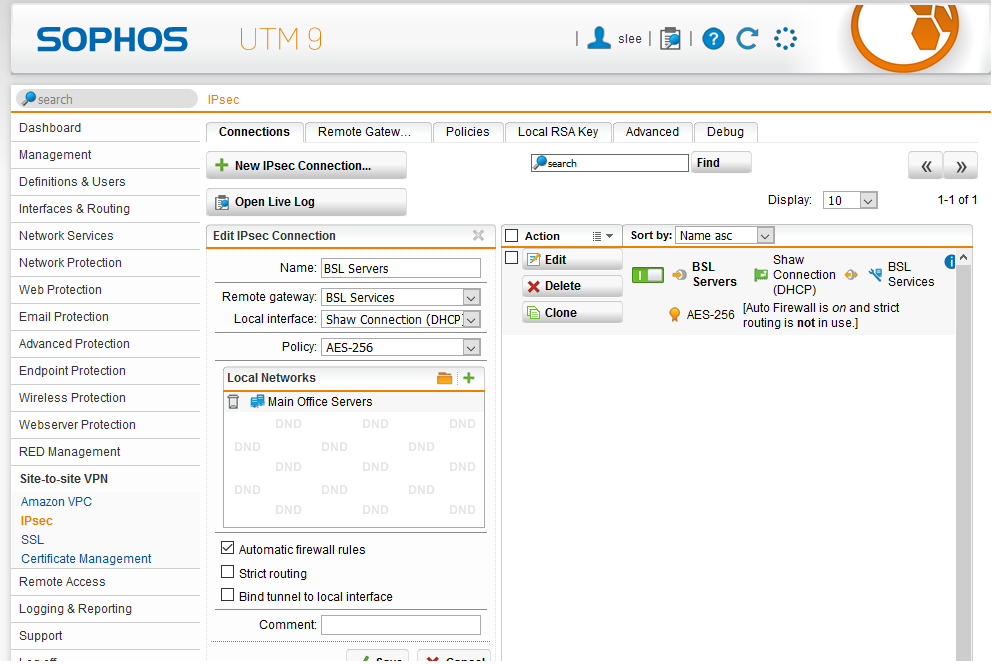Viewport: 992px width, 664px height.
Task: Click the connections list vertical scrollbar
Action: point(964,455)
